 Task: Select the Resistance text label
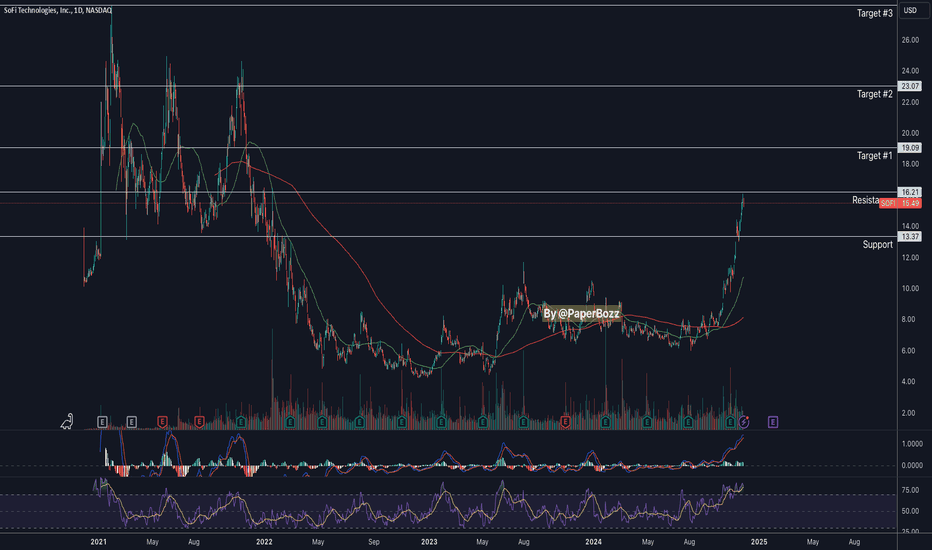coord(866,200)
